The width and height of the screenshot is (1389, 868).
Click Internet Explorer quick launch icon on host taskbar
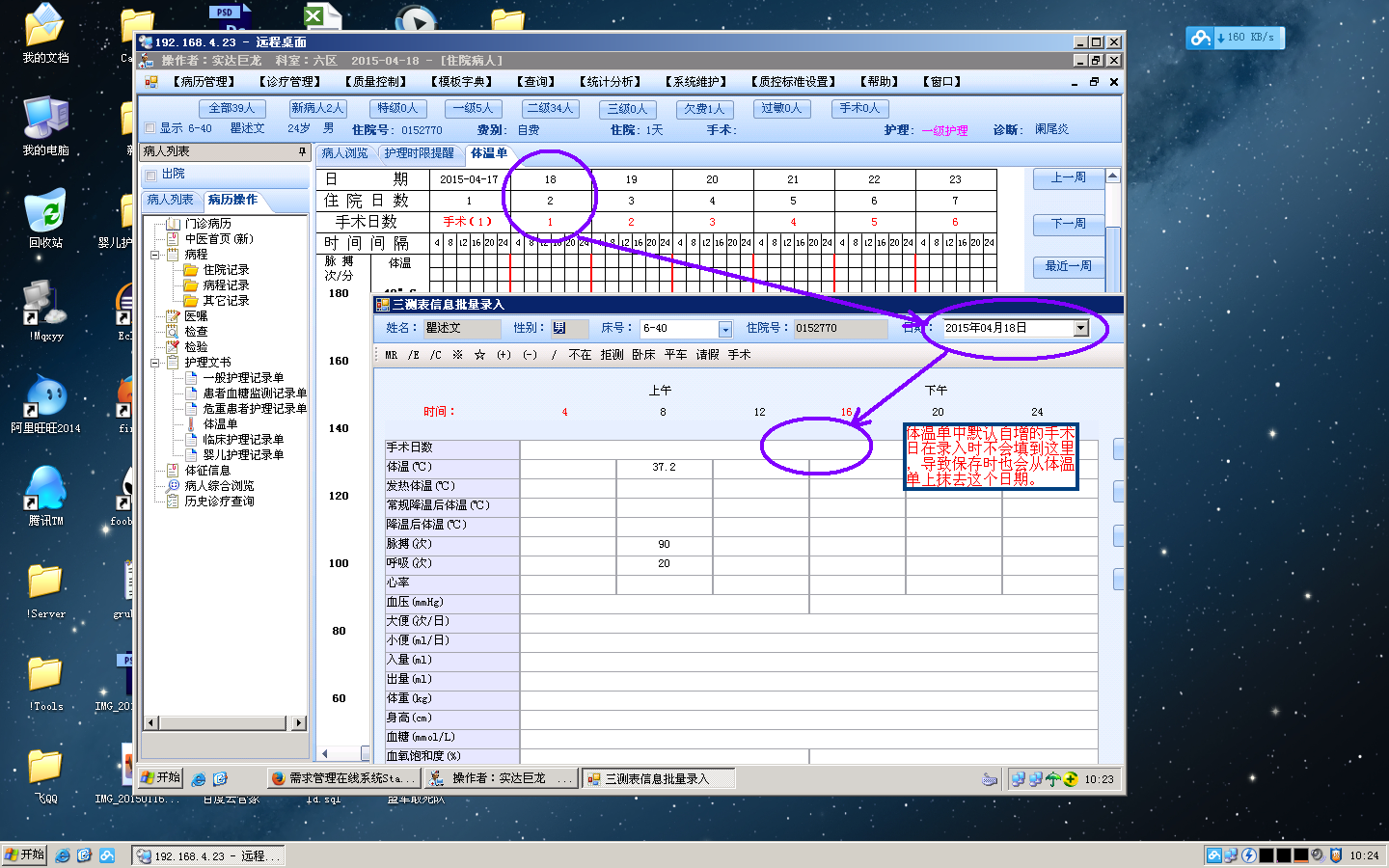[63, 855]
